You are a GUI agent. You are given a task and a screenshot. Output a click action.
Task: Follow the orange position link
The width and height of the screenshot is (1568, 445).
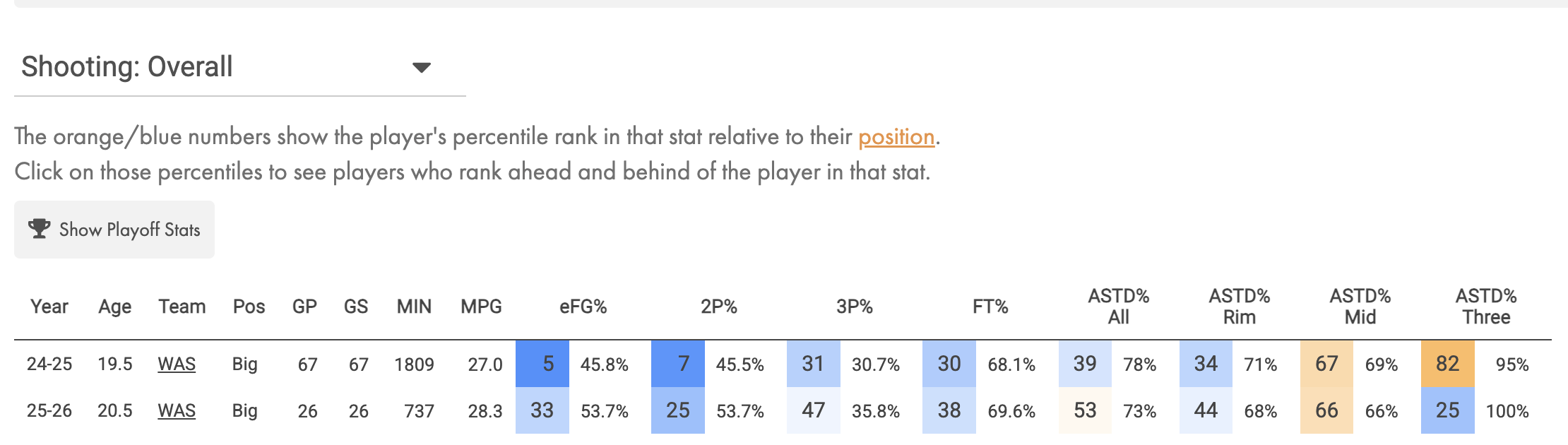(x=896, y=136)
